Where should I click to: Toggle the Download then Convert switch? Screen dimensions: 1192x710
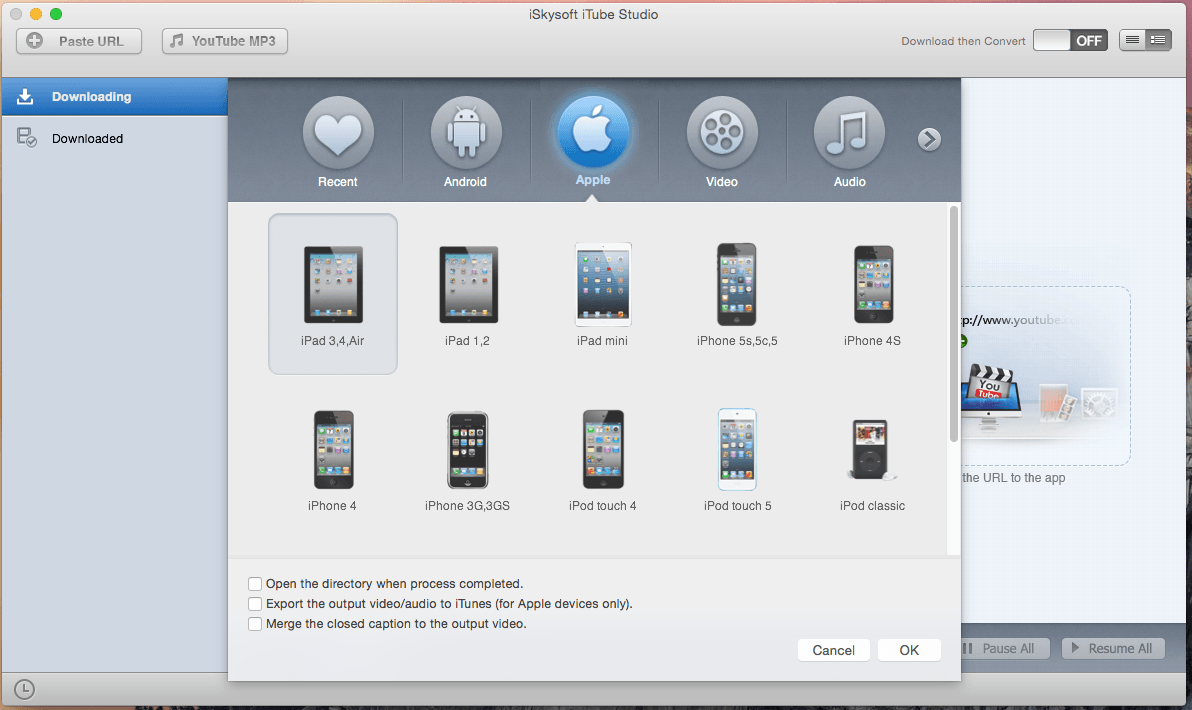pyautogui.click(x=1070, y=40)
